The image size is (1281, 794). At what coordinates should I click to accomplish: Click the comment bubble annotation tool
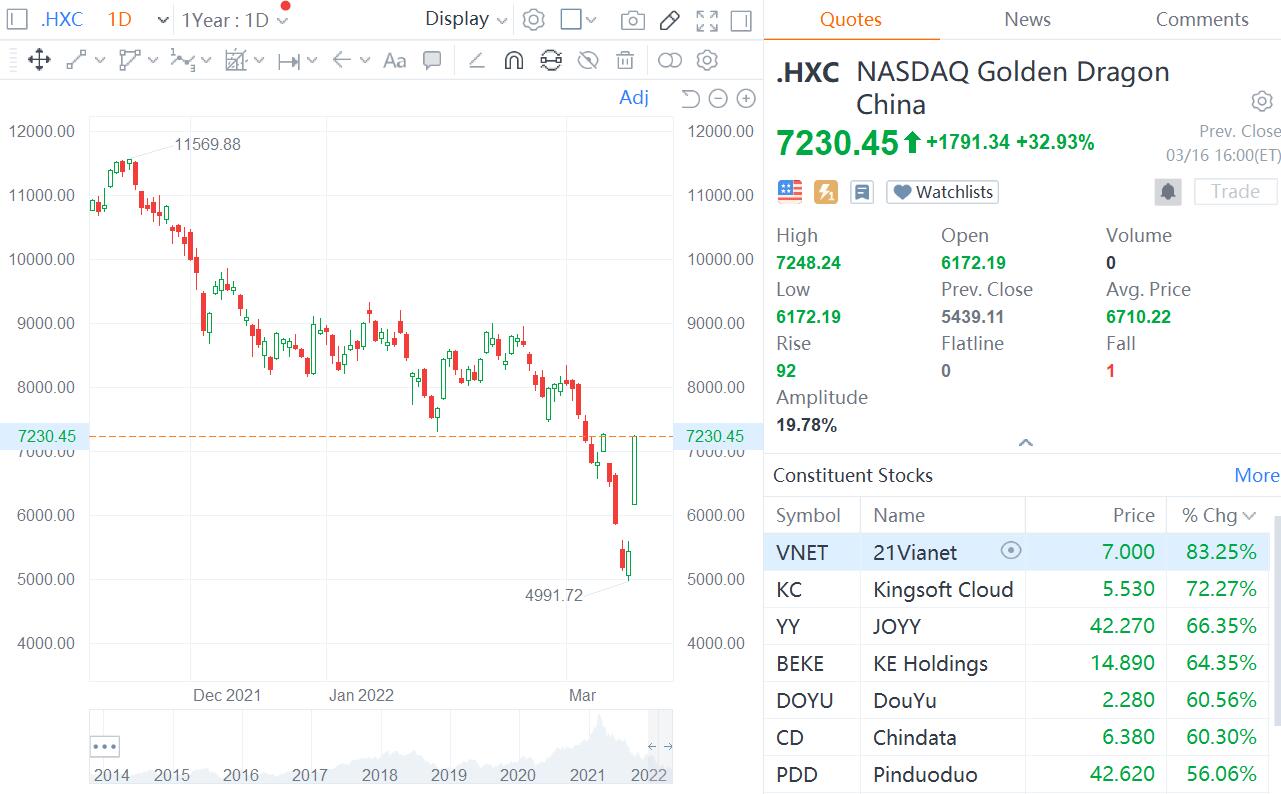432,60
